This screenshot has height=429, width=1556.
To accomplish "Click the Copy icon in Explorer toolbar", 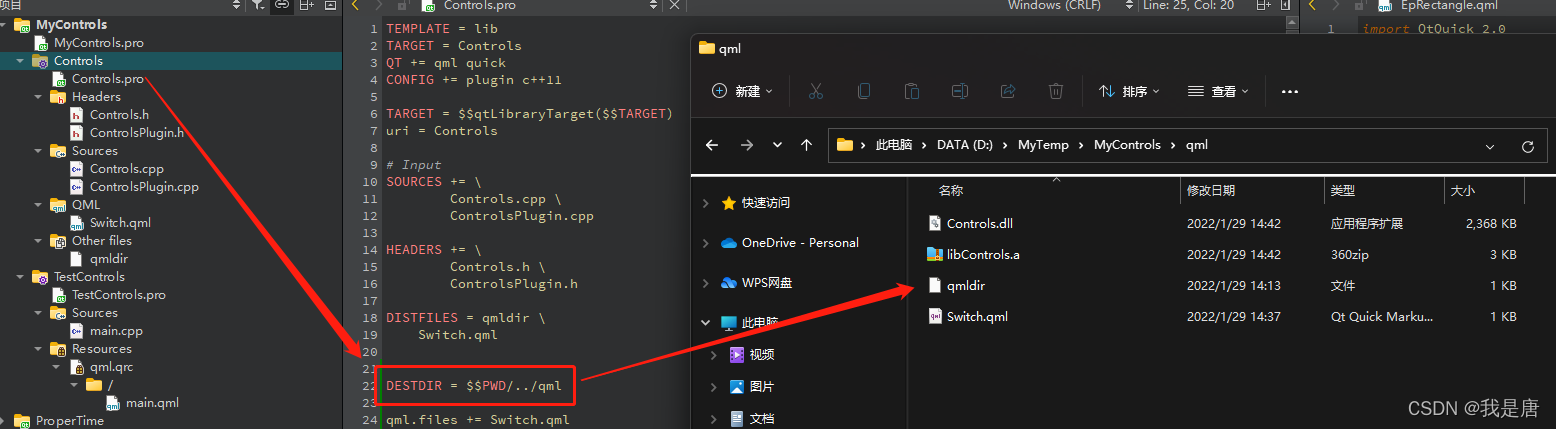I will click(x=863, y=91).
